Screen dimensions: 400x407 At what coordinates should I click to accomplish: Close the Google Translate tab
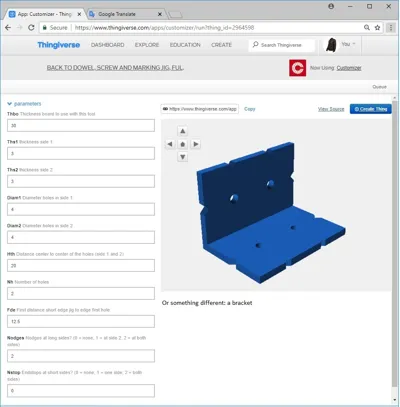(160, 14)
